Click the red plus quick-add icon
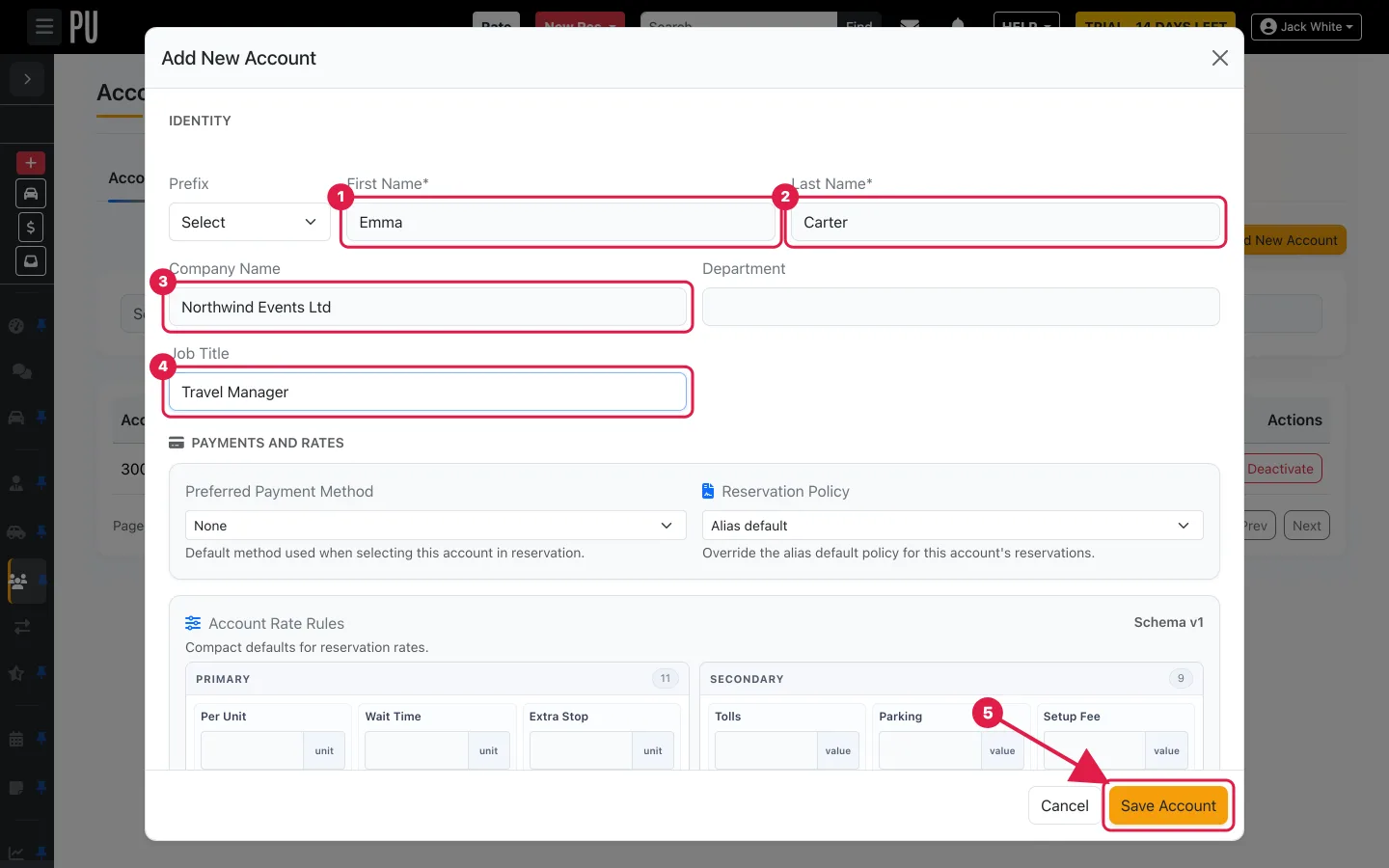The width and height of the screenshot is (1389, 868). pos(31,163)
